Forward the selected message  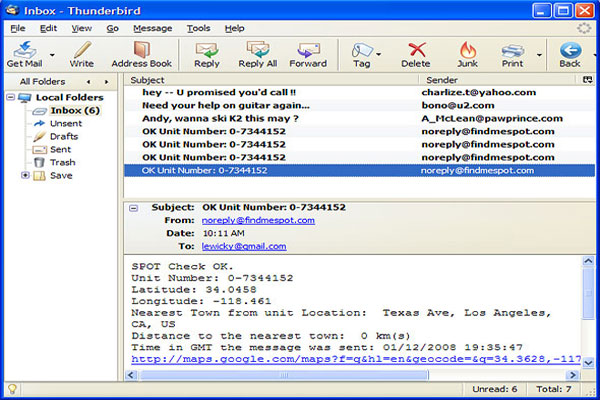tap(308, 54)
